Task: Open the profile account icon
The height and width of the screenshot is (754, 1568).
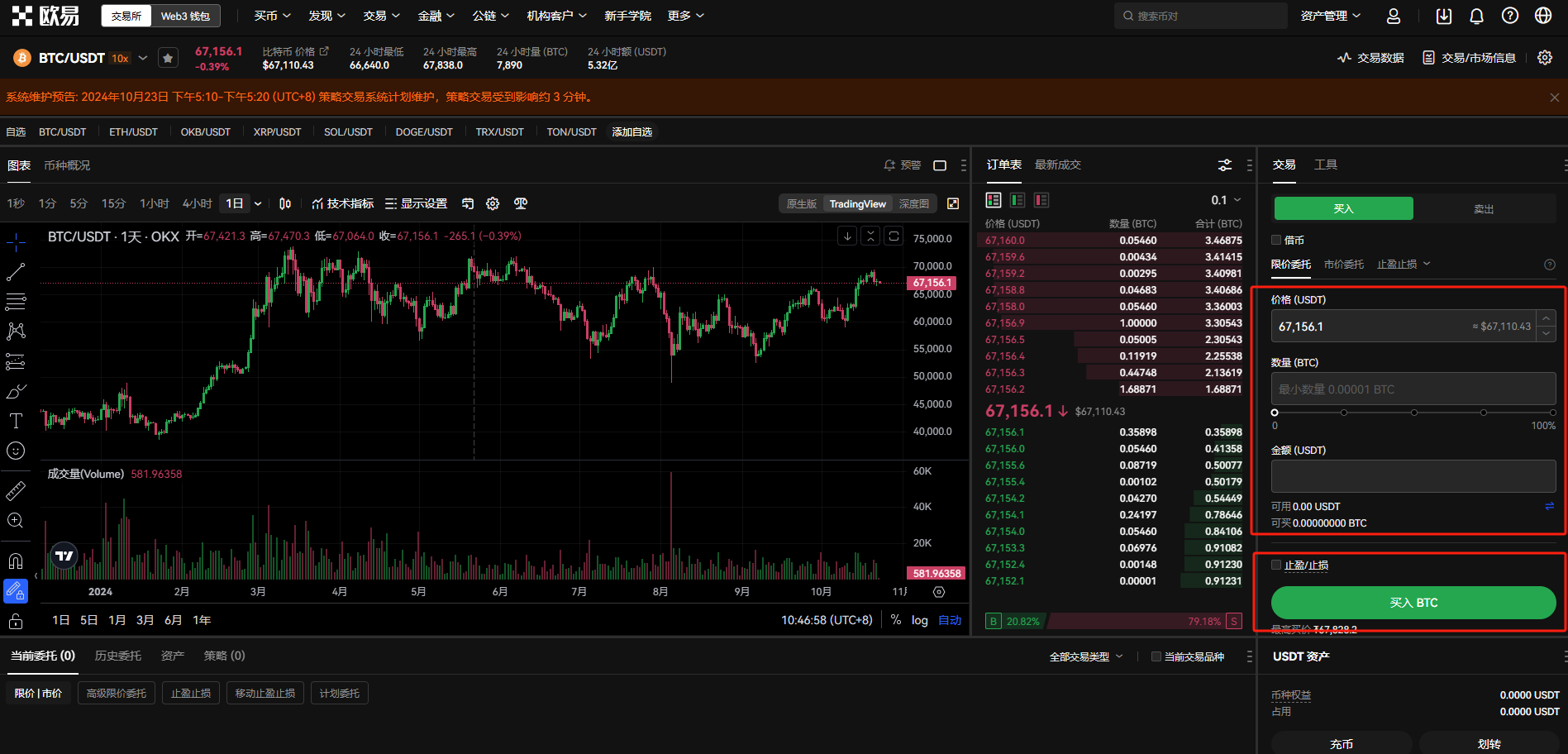Action: [x=1394, y=17]
